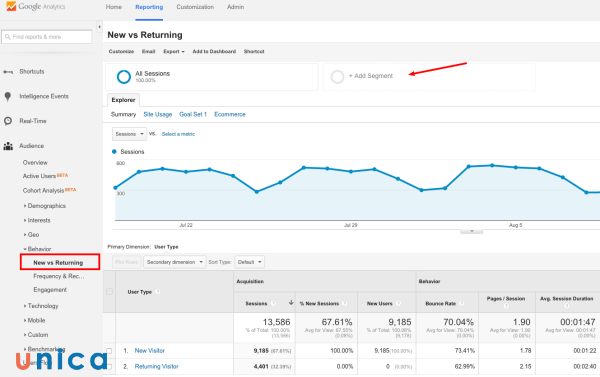Screen dimensions: 600x377
Task: Open Active Users report
Action: 39,176
